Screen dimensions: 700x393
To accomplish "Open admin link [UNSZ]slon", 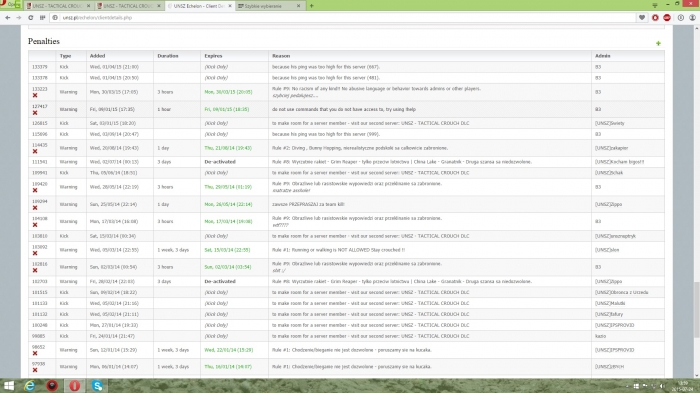I will pos(607,250).
